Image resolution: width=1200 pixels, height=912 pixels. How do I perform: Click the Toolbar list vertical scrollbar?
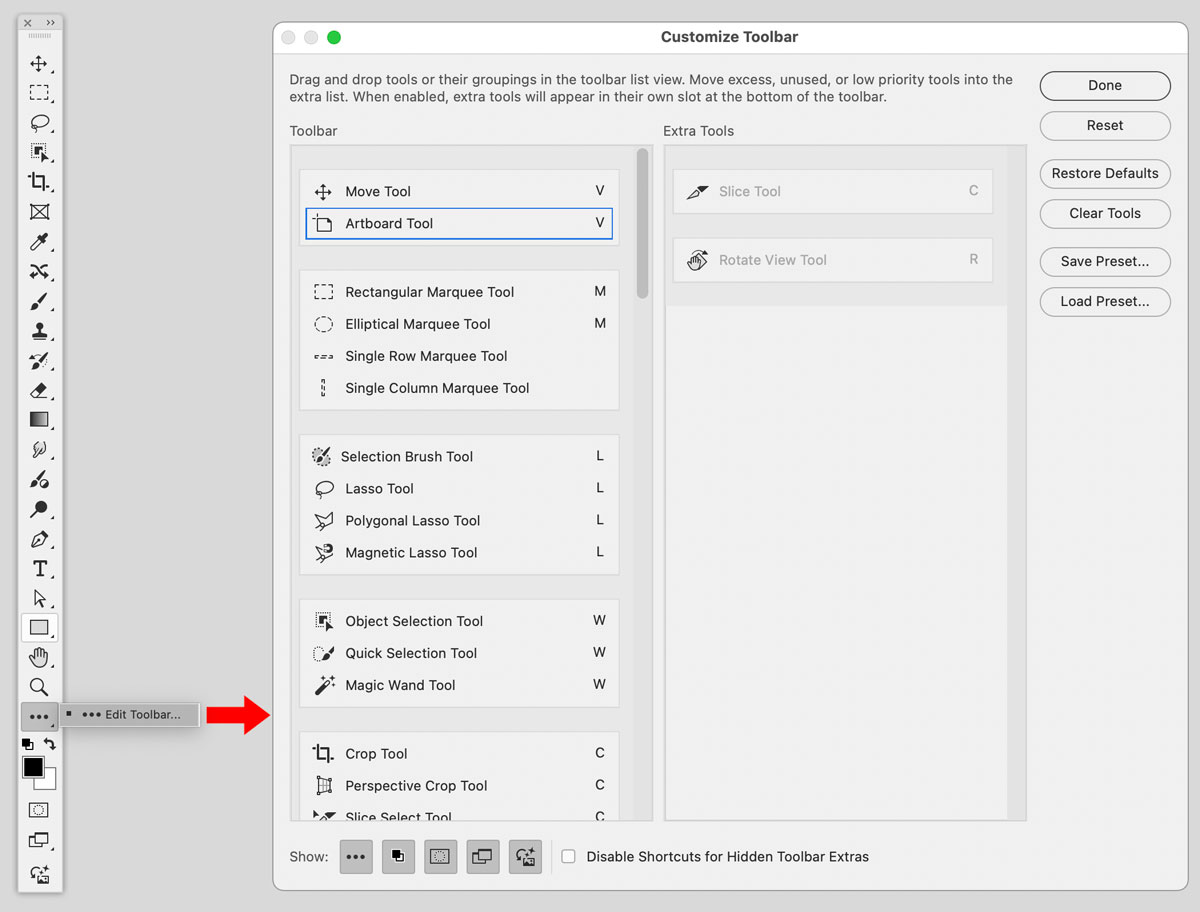pyautogui.click(x=642, y=222)
